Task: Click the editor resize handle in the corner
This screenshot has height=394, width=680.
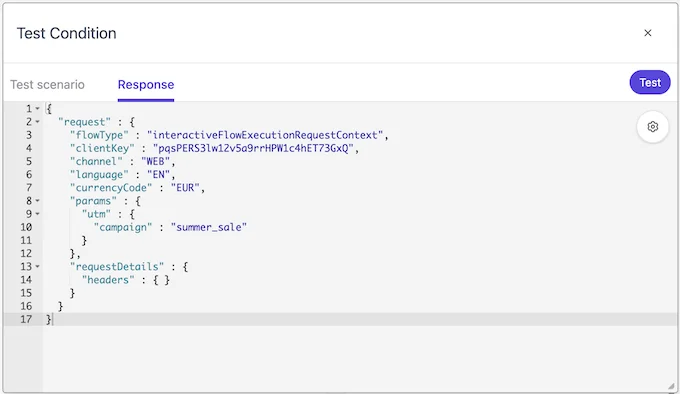Action: coord(671,386)
